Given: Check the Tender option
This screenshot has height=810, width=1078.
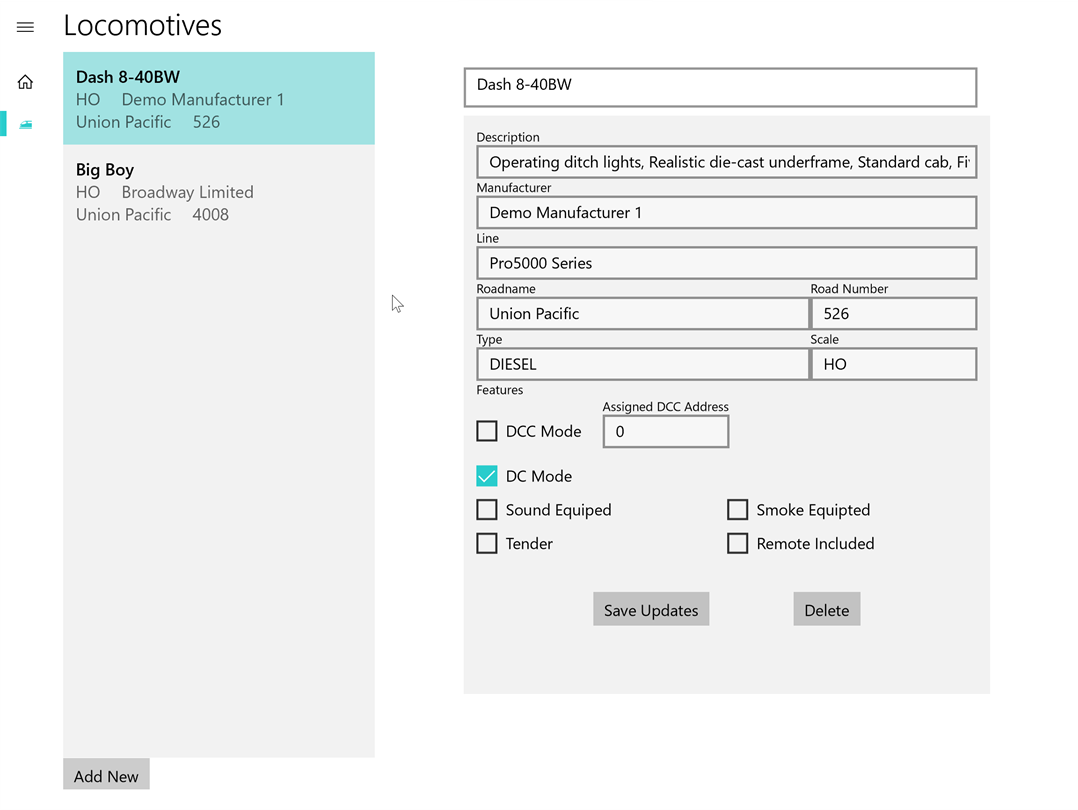Looking at the screenshot, I should [x=487, y=544].
